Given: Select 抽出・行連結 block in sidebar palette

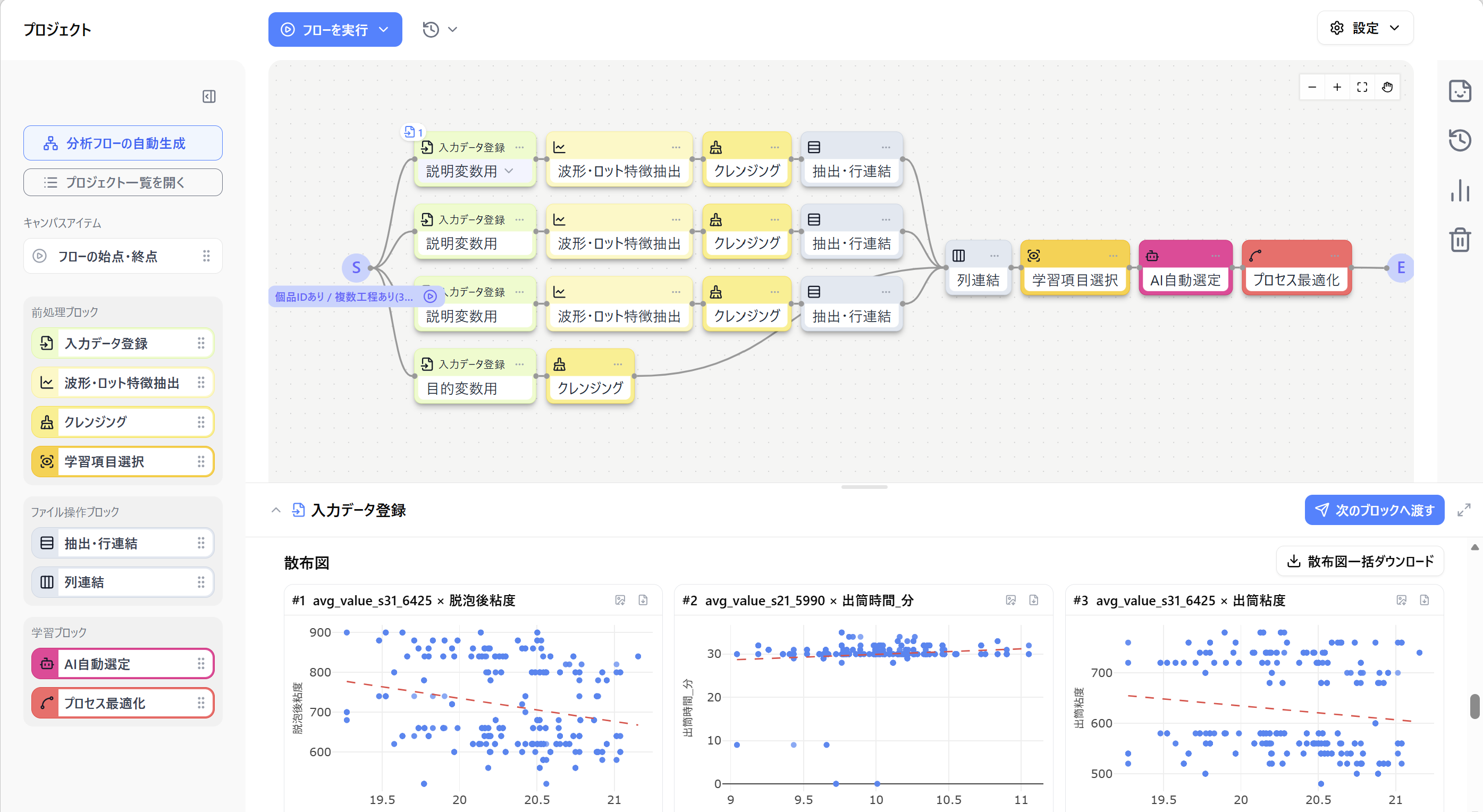Looking at the screenshot, I should click(x=123, y=543).
